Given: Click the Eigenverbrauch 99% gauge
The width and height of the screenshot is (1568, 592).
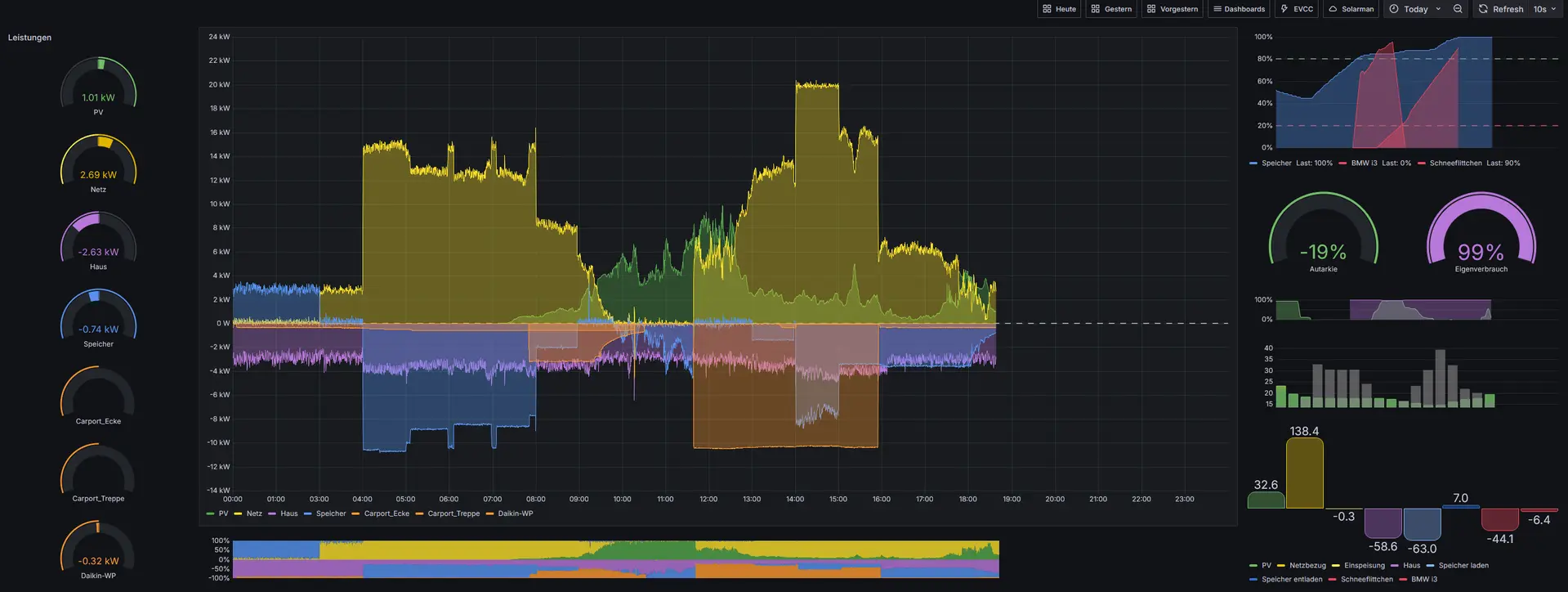Looking at the screenshot, I should (x=1481, y=232).
